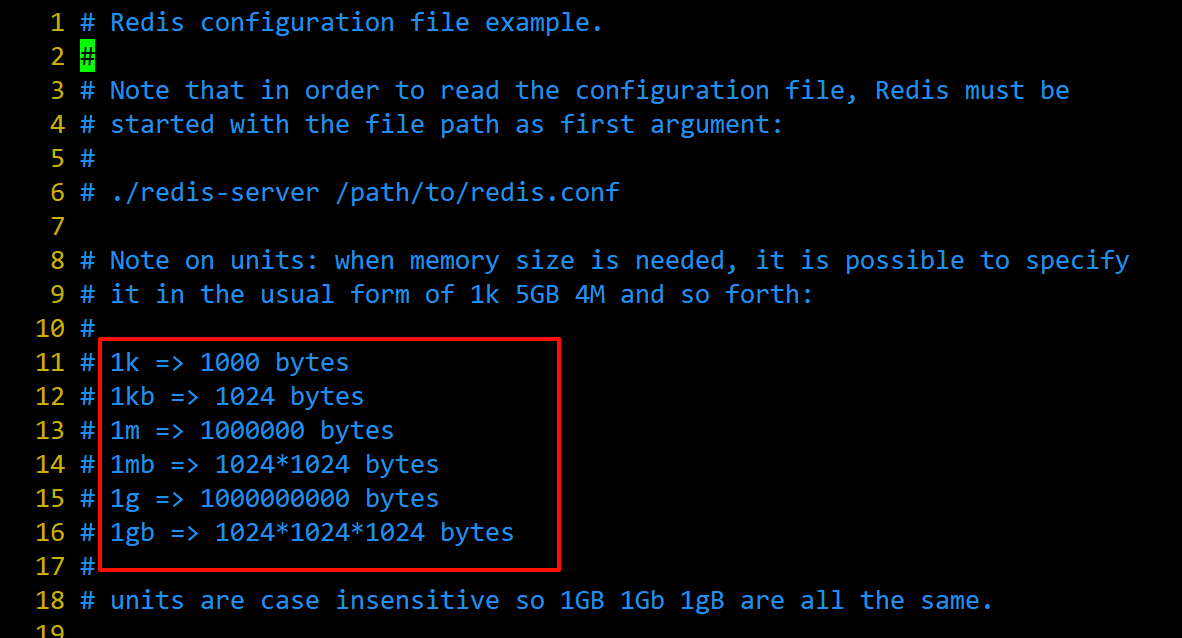
Task: Click line number 8 in the gutter
Action: (57, 261)
